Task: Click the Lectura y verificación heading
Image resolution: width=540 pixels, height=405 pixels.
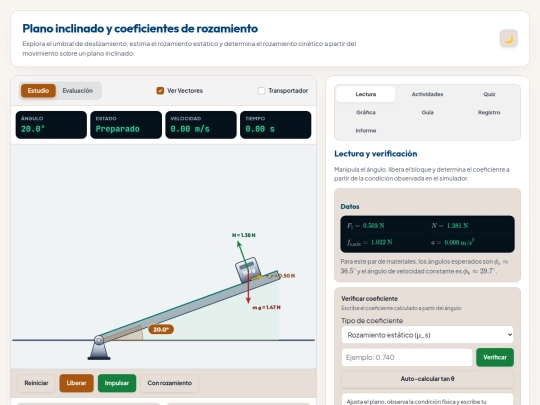Action: coord(376,154)
